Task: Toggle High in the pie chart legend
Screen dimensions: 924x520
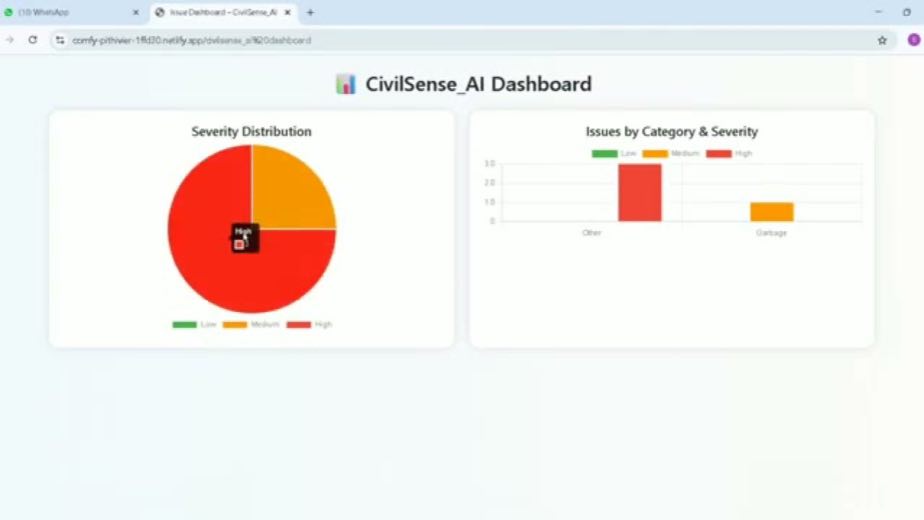Action: click(309, 324)
